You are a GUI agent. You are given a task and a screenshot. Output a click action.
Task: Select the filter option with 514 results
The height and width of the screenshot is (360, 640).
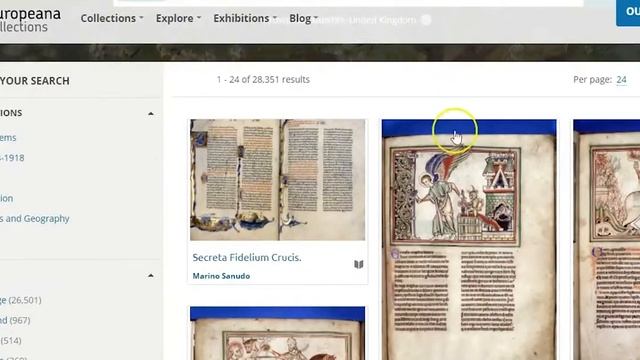[11, 340]
